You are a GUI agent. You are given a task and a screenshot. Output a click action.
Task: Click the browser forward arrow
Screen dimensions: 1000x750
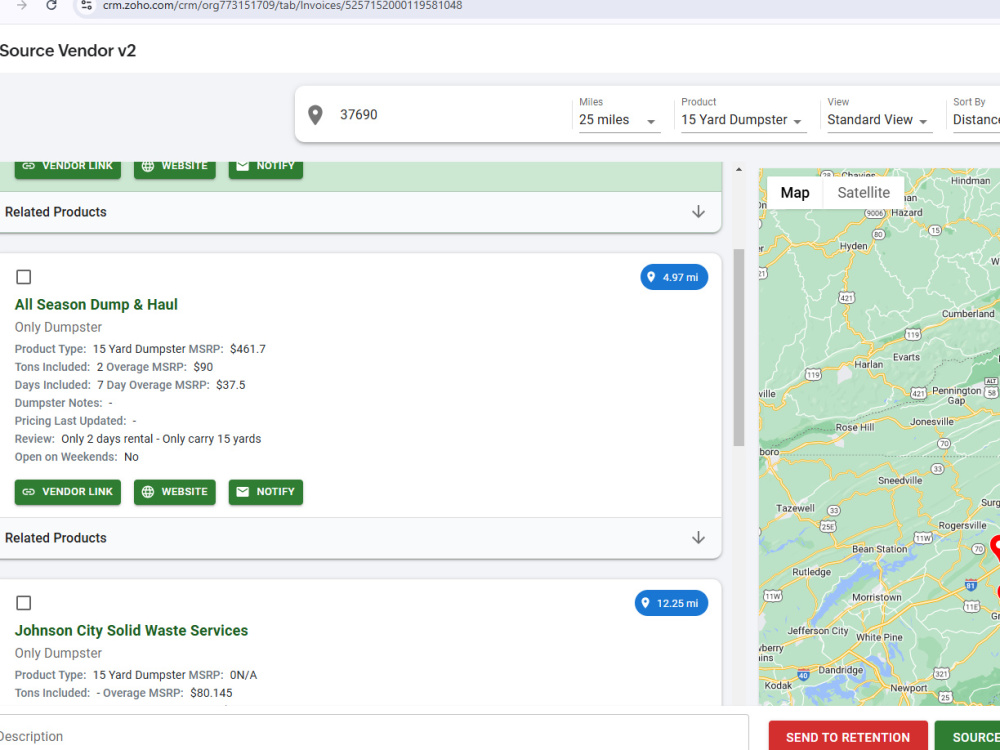[x=22, y=5]
